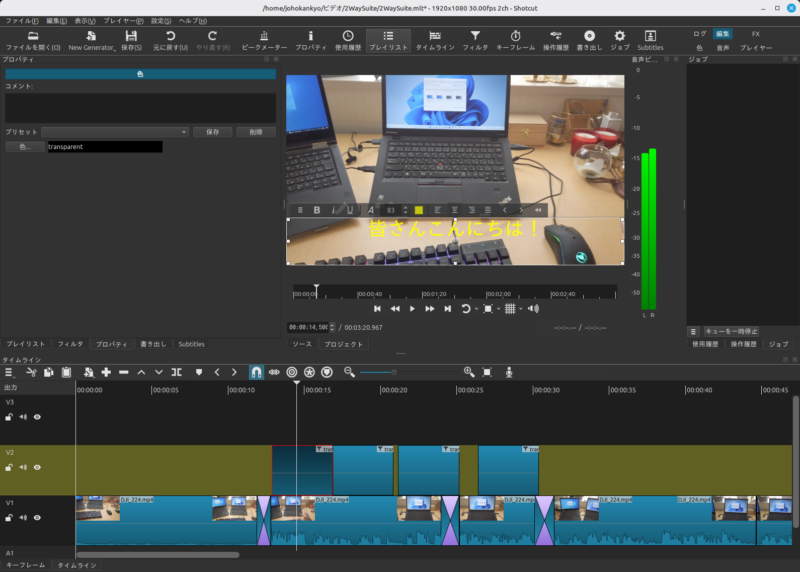Click the timeline record audio microphone icon
The width and height of the screenshot is (800, 572).
509,372
